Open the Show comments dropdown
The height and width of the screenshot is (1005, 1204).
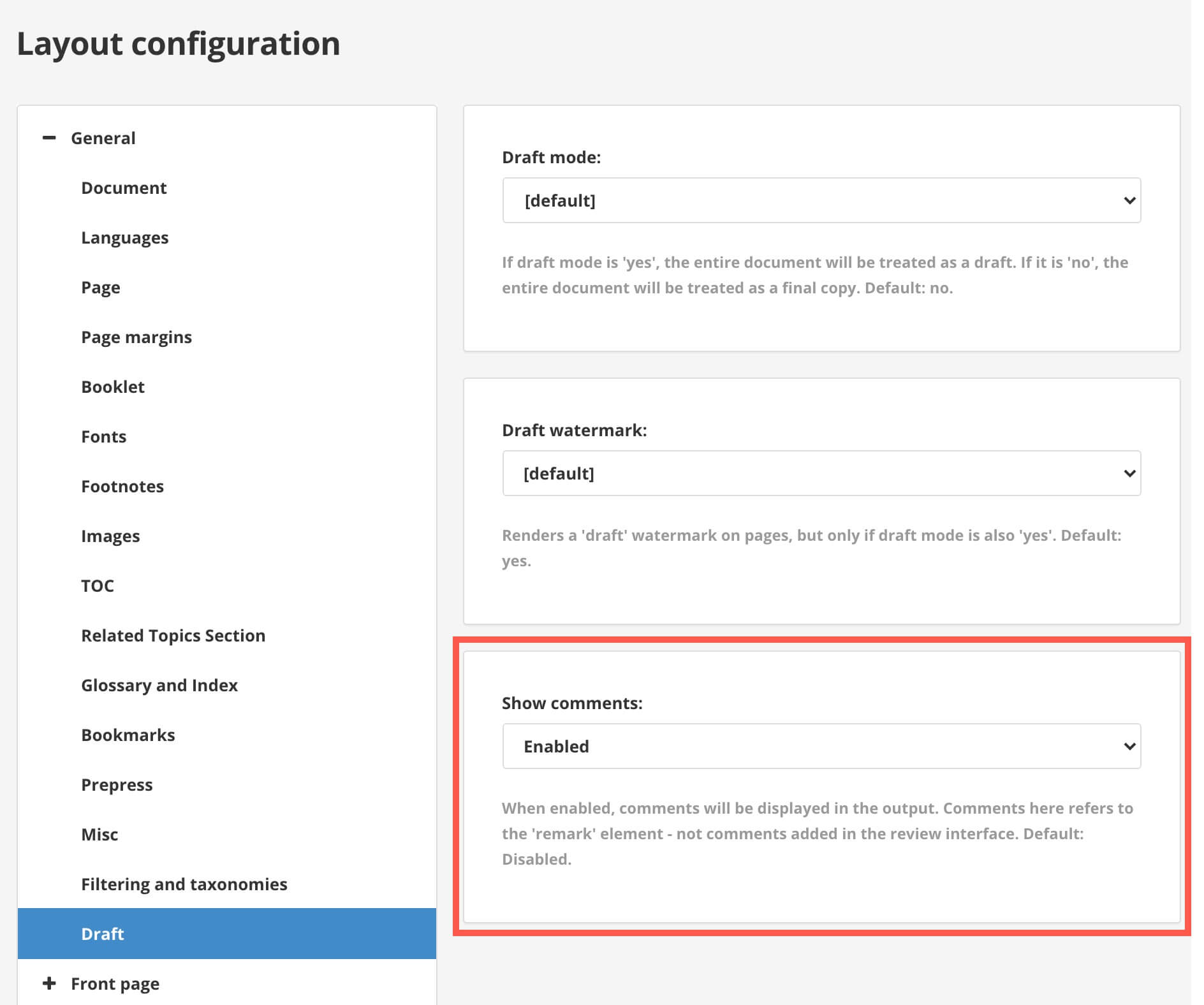pos(821,746)
